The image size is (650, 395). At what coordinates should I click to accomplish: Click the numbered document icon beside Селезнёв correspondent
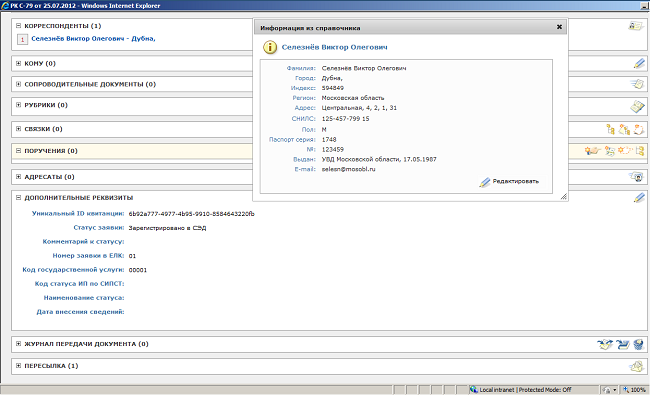[22, 39]
